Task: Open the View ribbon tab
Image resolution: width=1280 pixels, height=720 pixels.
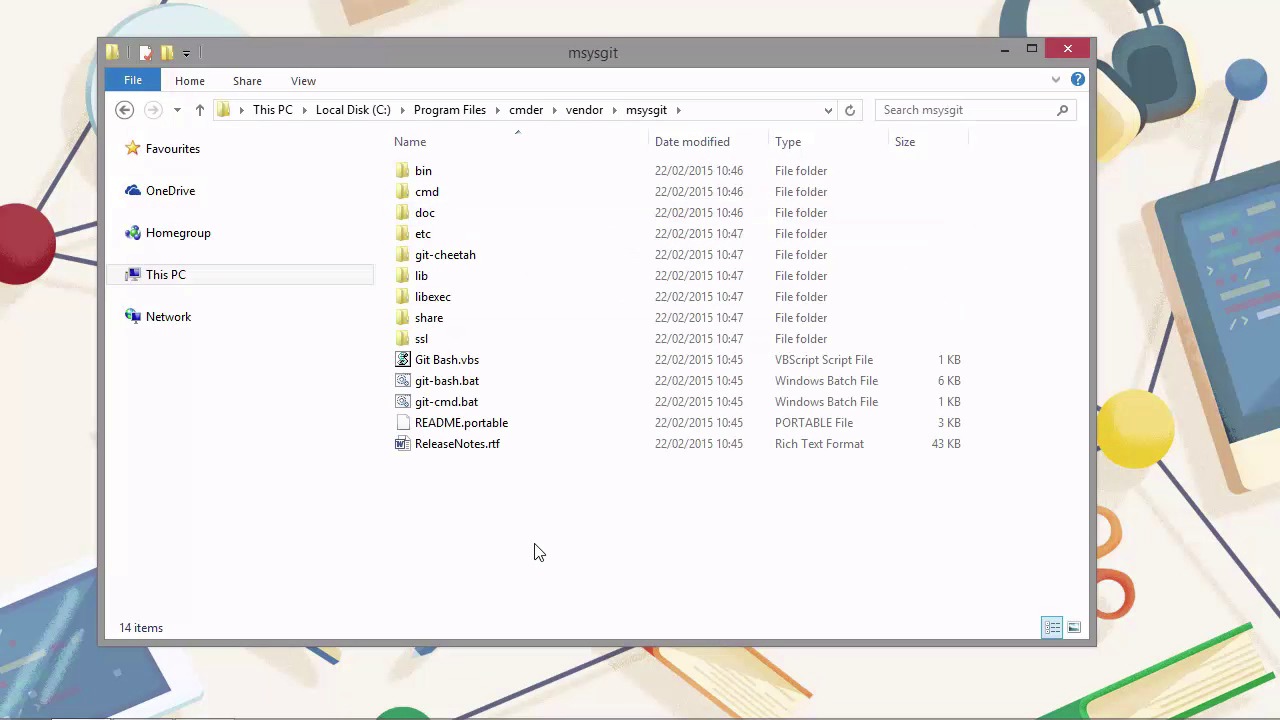Action: click(x=303, y=81)
